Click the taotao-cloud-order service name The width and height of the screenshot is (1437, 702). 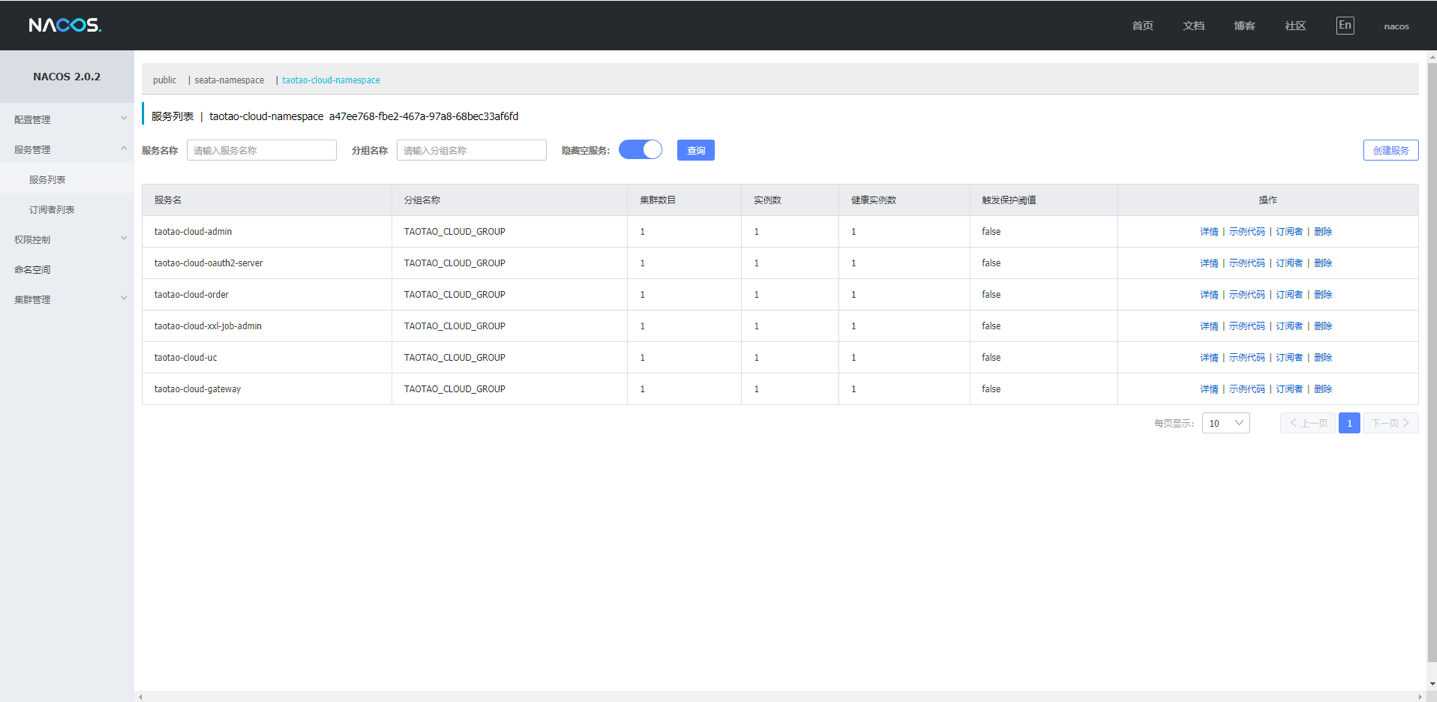[x=192, y=295]
